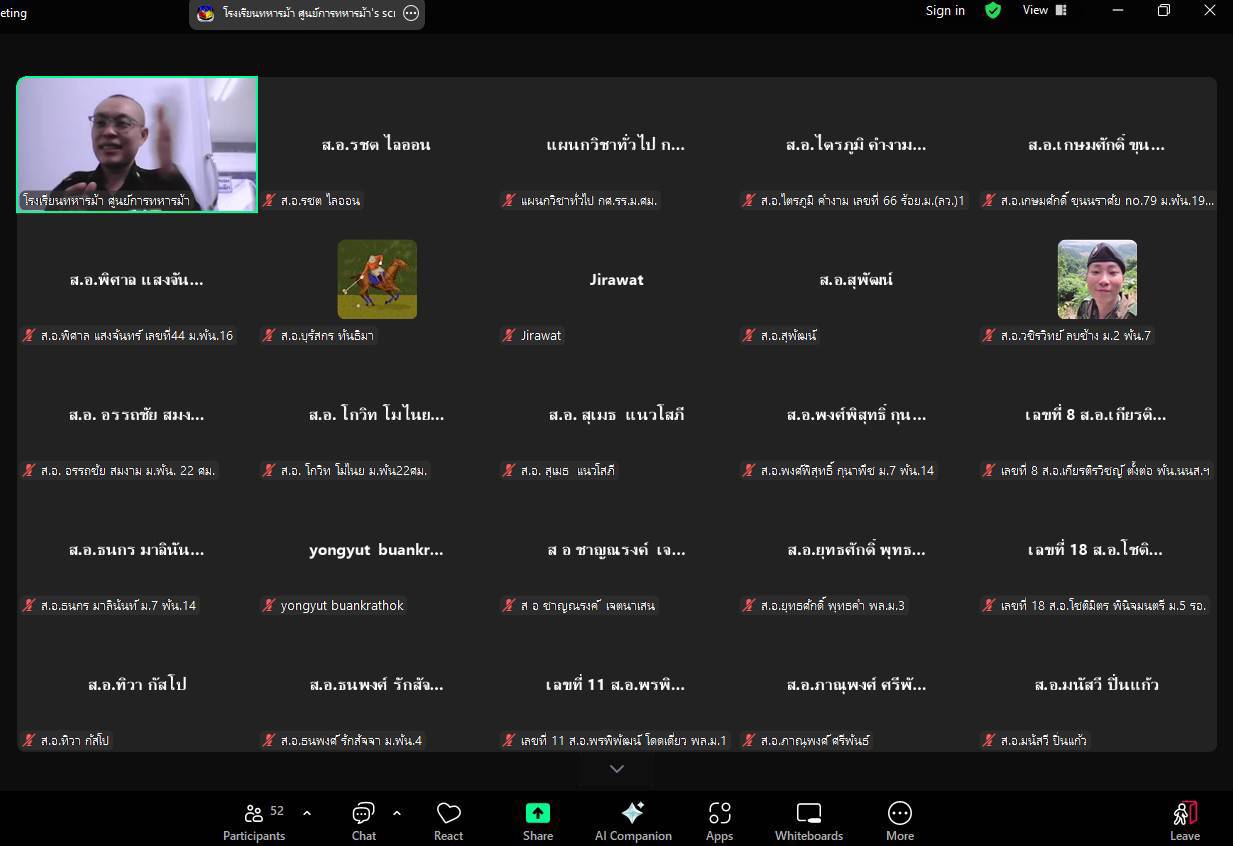Screen dimensions: 1233x846
Task: Click muted mic icon for ส.อ. สุเมธ แนวโสภี
Action: [x=509, y=470]
